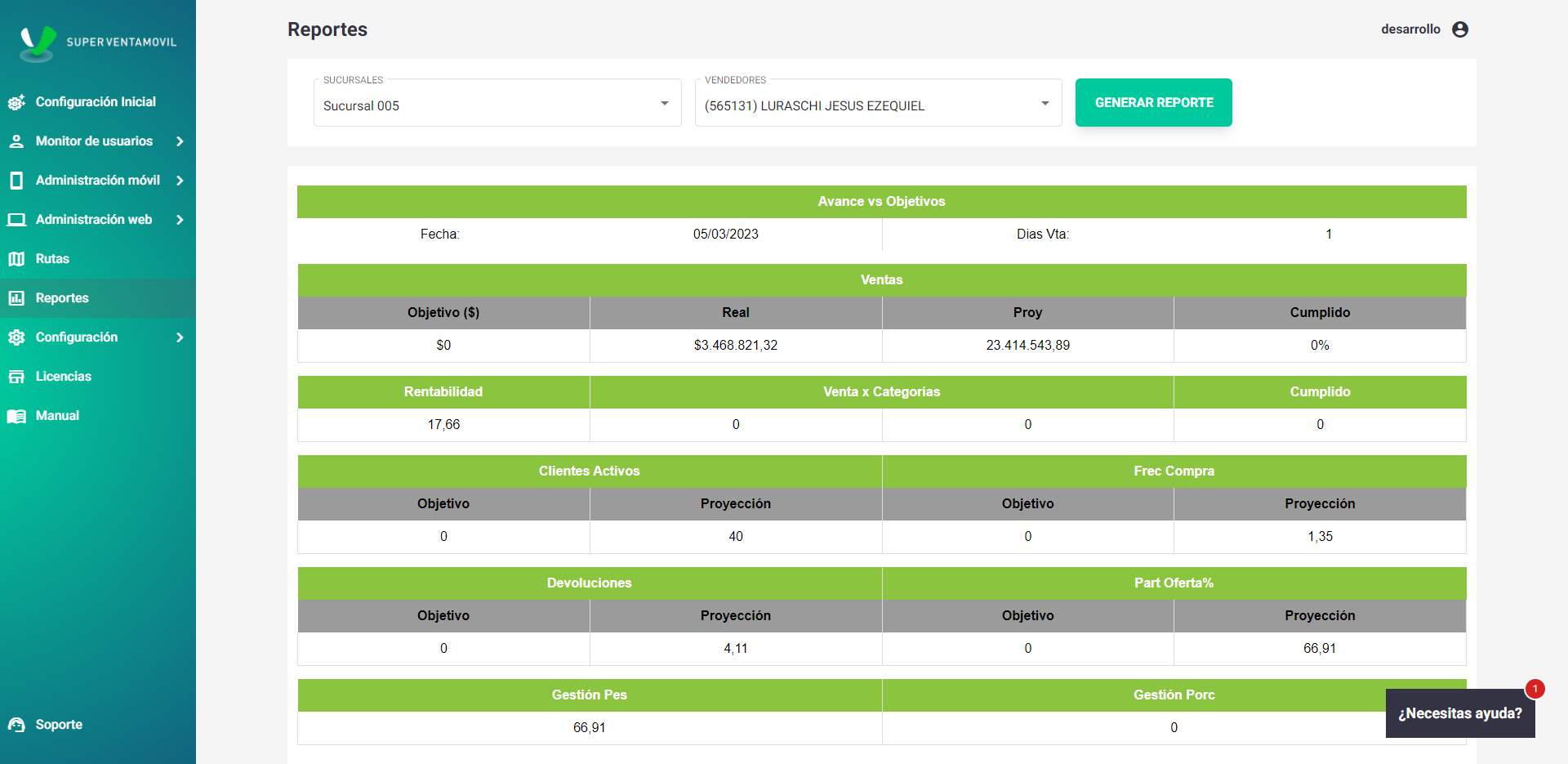Click the Part Oferta projection 66,91
This screenshot has width=1568, height=764.
click(1320, 649)
